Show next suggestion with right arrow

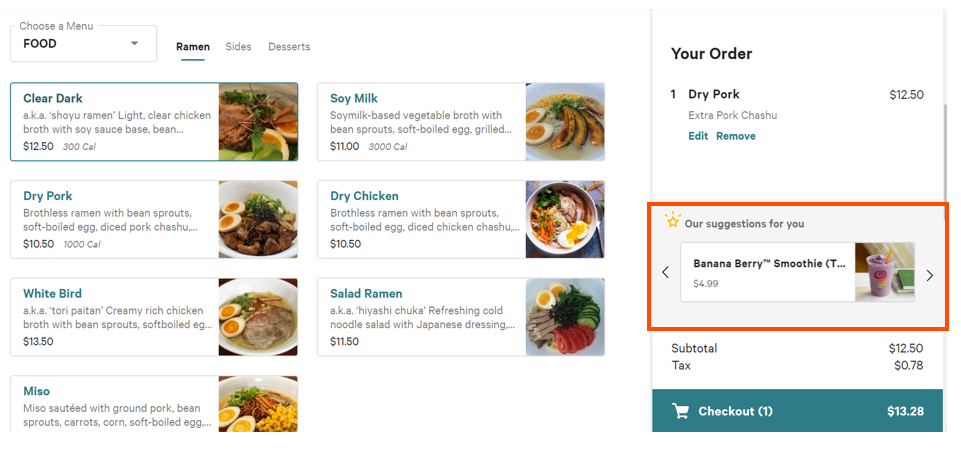[x=929, y=275]
